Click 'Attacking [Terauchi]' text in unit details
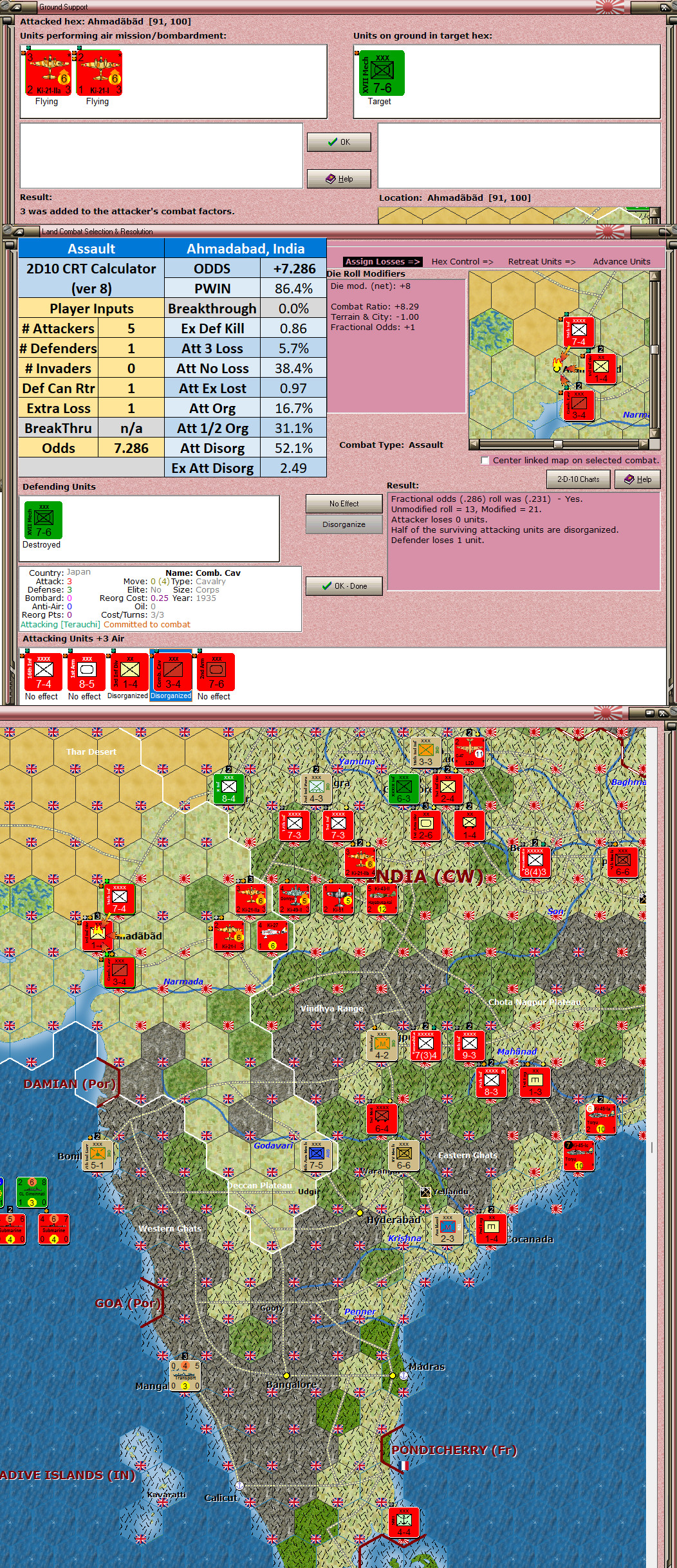Viewport: 677px width, 1568px height. pos(60,625)
